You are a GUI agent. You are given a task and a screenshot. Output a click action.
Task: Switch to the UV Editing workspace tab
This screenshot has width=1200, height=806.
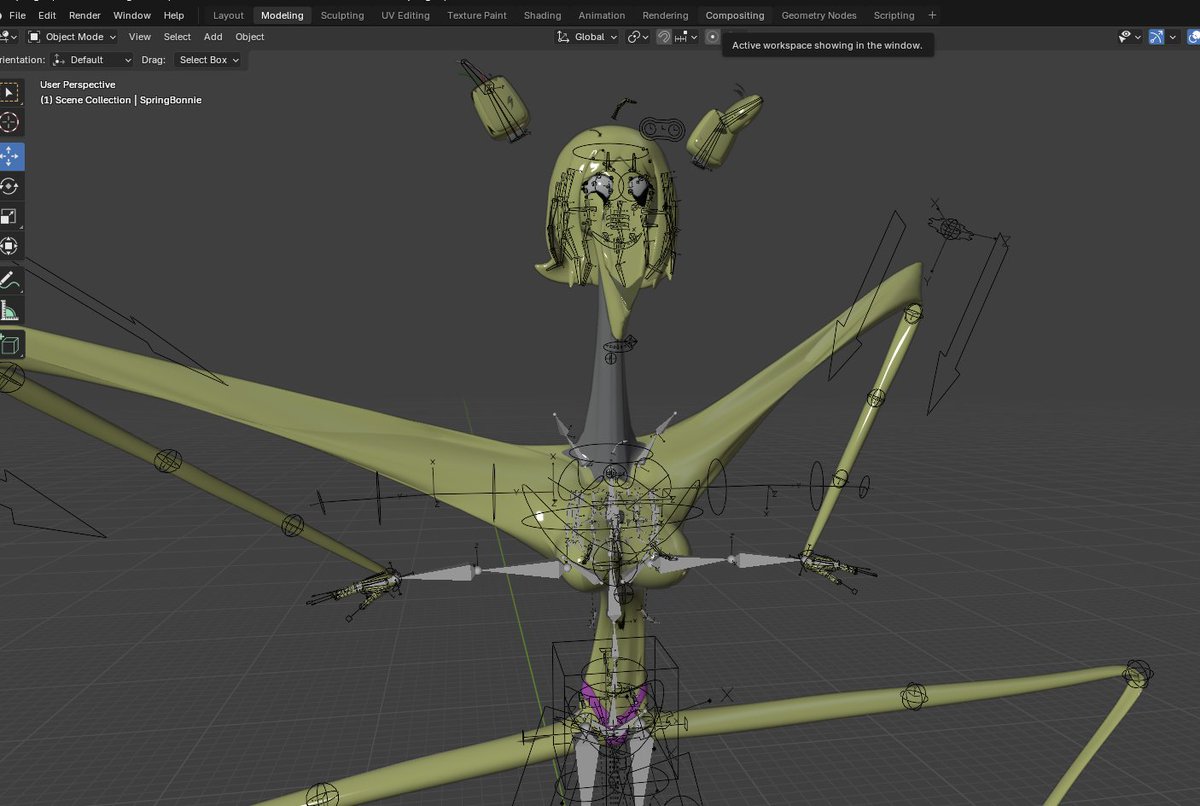coord(405,15)
